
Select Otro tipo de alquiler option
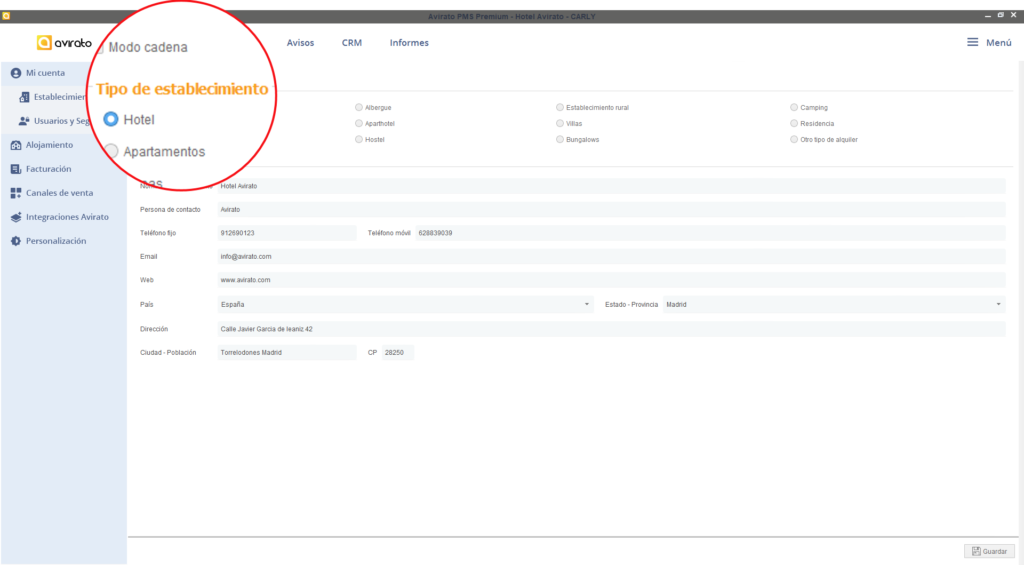tap(793, 139)
